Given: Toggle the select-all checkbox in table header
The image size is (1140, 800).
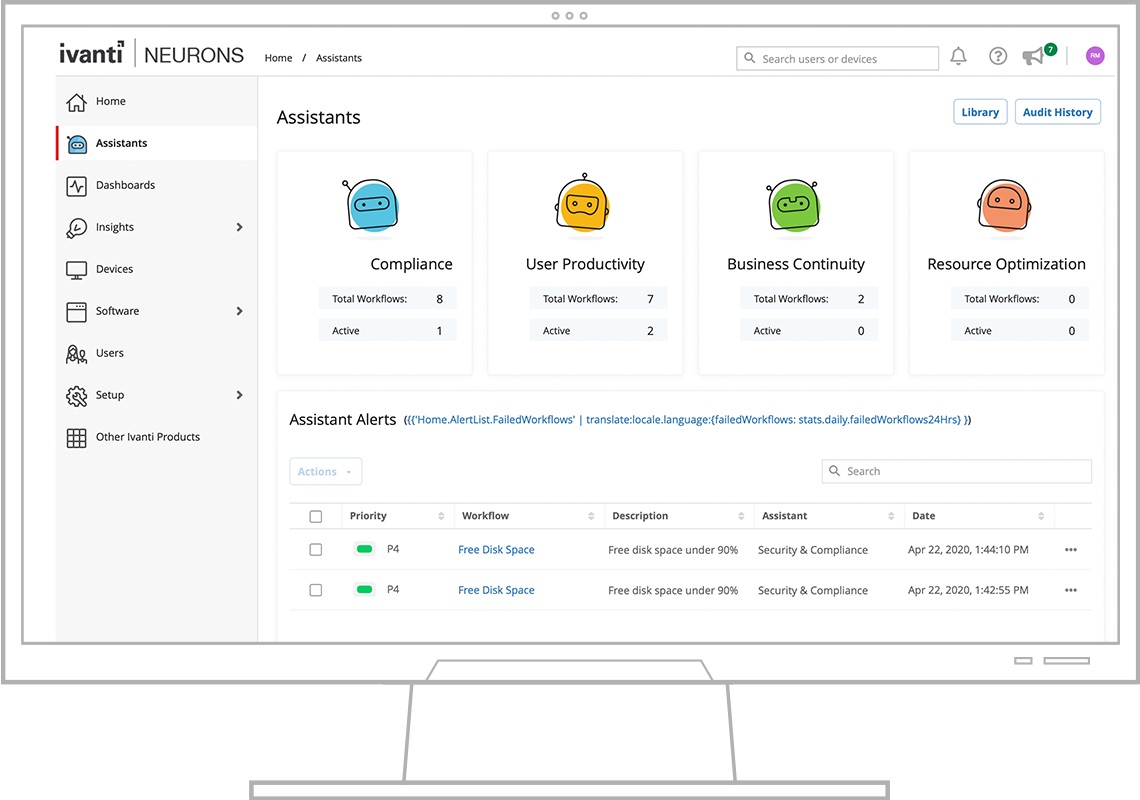Looking at the screenshot, I should 316,517.
